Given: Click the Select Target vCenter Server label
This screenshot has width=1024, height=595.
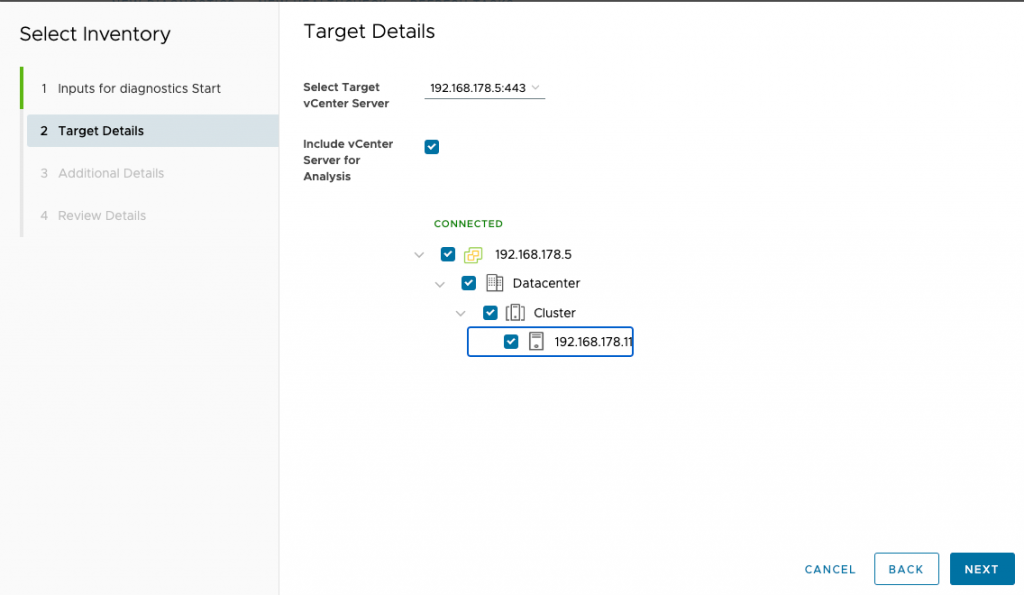Looking at the screenshot, I should 346,95.
